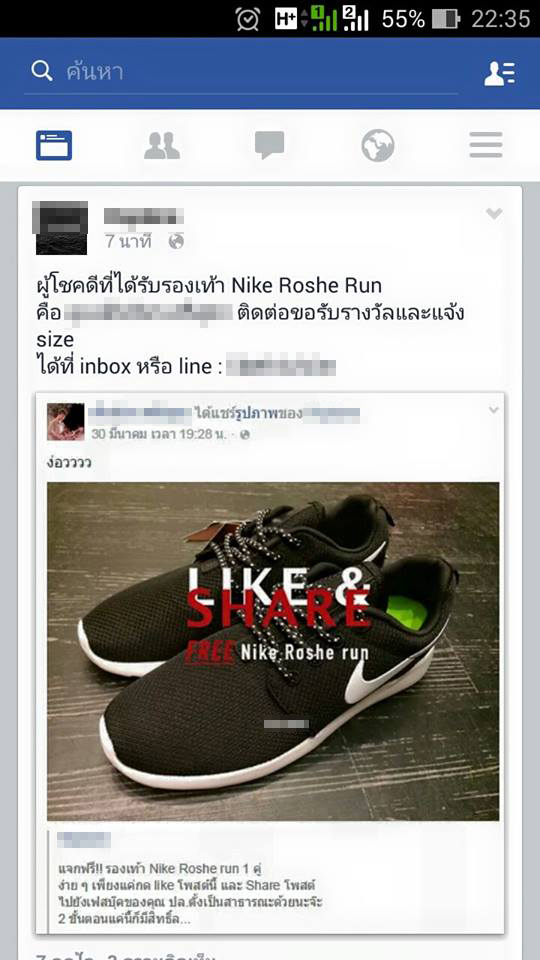Viewport: 540px width, 960px height.
Task: Expand the shared post options chevron
Action: click(x=493, y=410)
